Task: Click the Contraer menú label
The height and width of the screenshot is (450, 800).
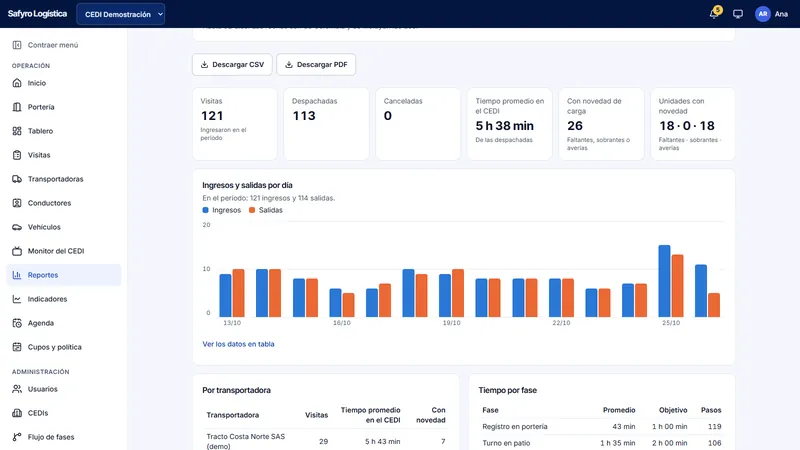Action: coord(53,45)
